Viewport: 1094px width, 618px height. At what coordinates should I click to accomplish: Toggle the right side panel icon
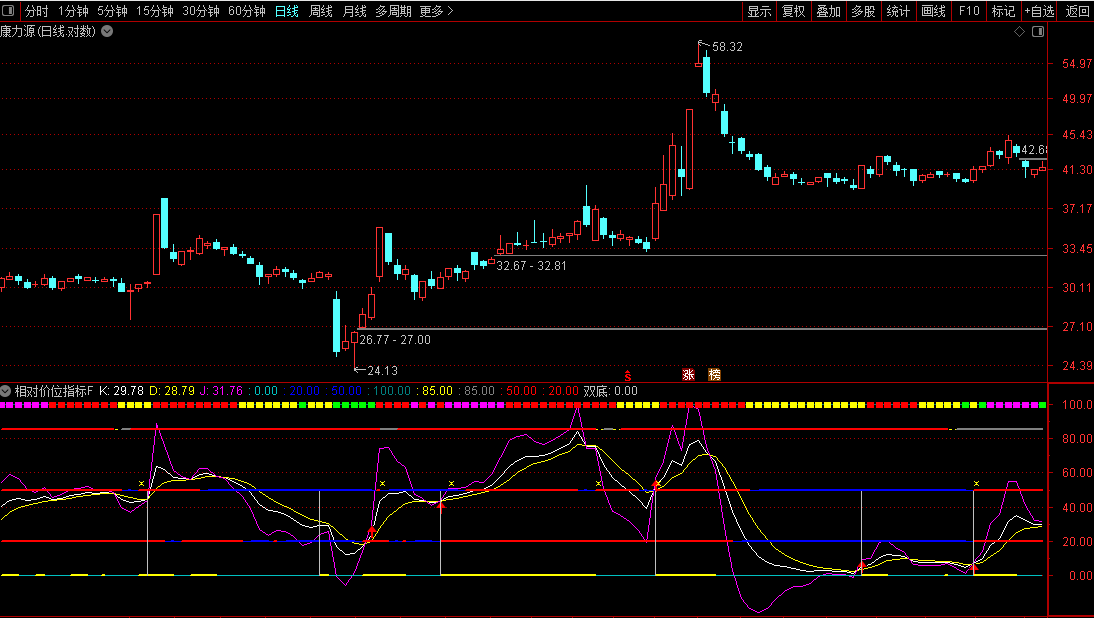tap(1037, 31)
